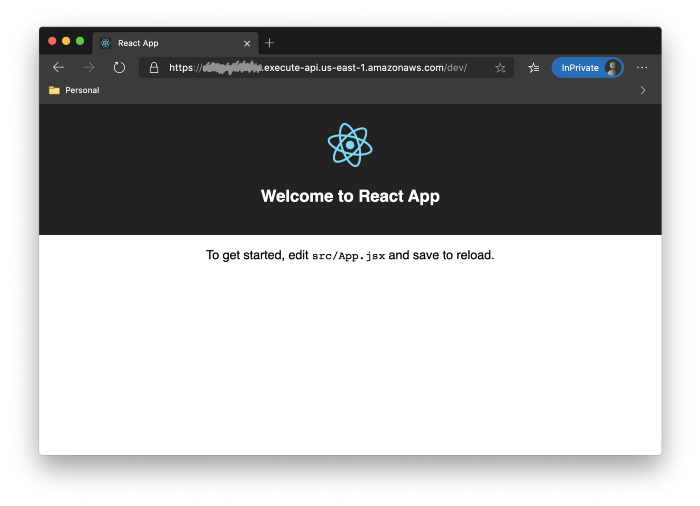Click the src/App.jsx code text
The image size is (700, 506).
348,255
